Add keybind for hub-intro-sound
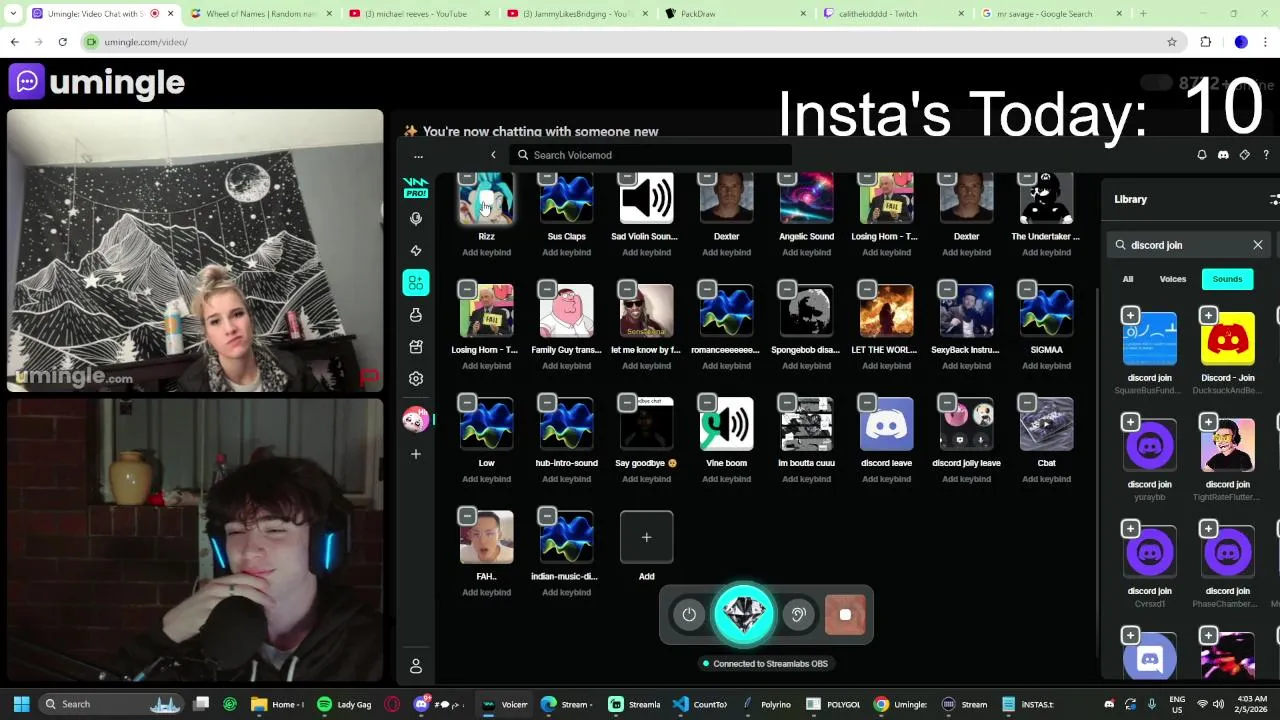The image size is (1280, 720). point(566,479)
